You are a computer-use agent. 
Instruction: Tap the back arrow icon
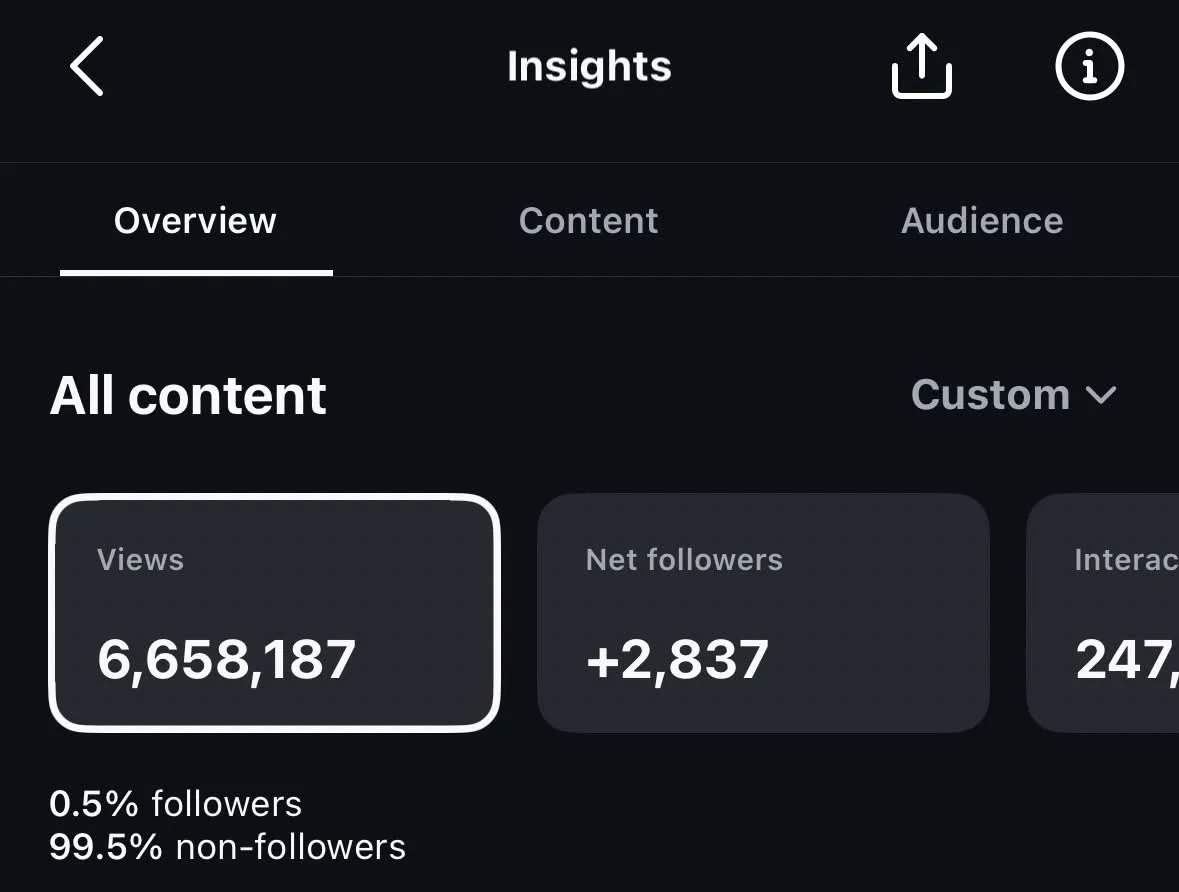click(86, 66)
